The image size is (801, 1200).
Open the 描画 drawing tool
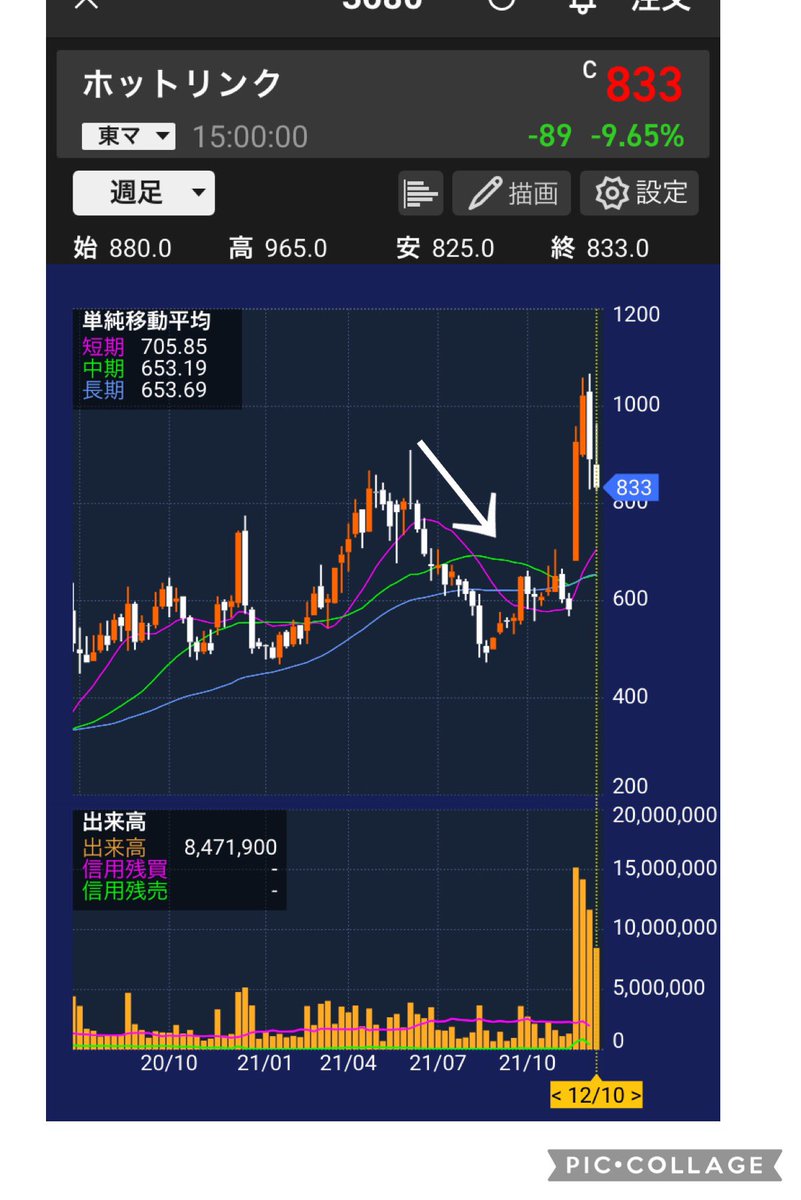(x=512, y=193)
